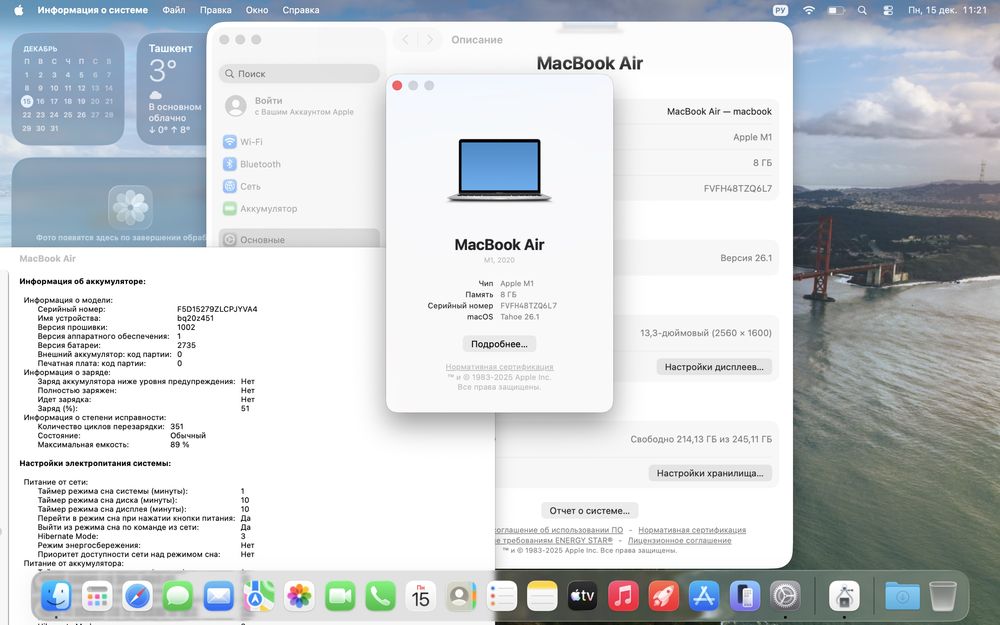
Task: Click battery serial F5D15279ZLCPJYVA4
Action: (x=217, y=309)
